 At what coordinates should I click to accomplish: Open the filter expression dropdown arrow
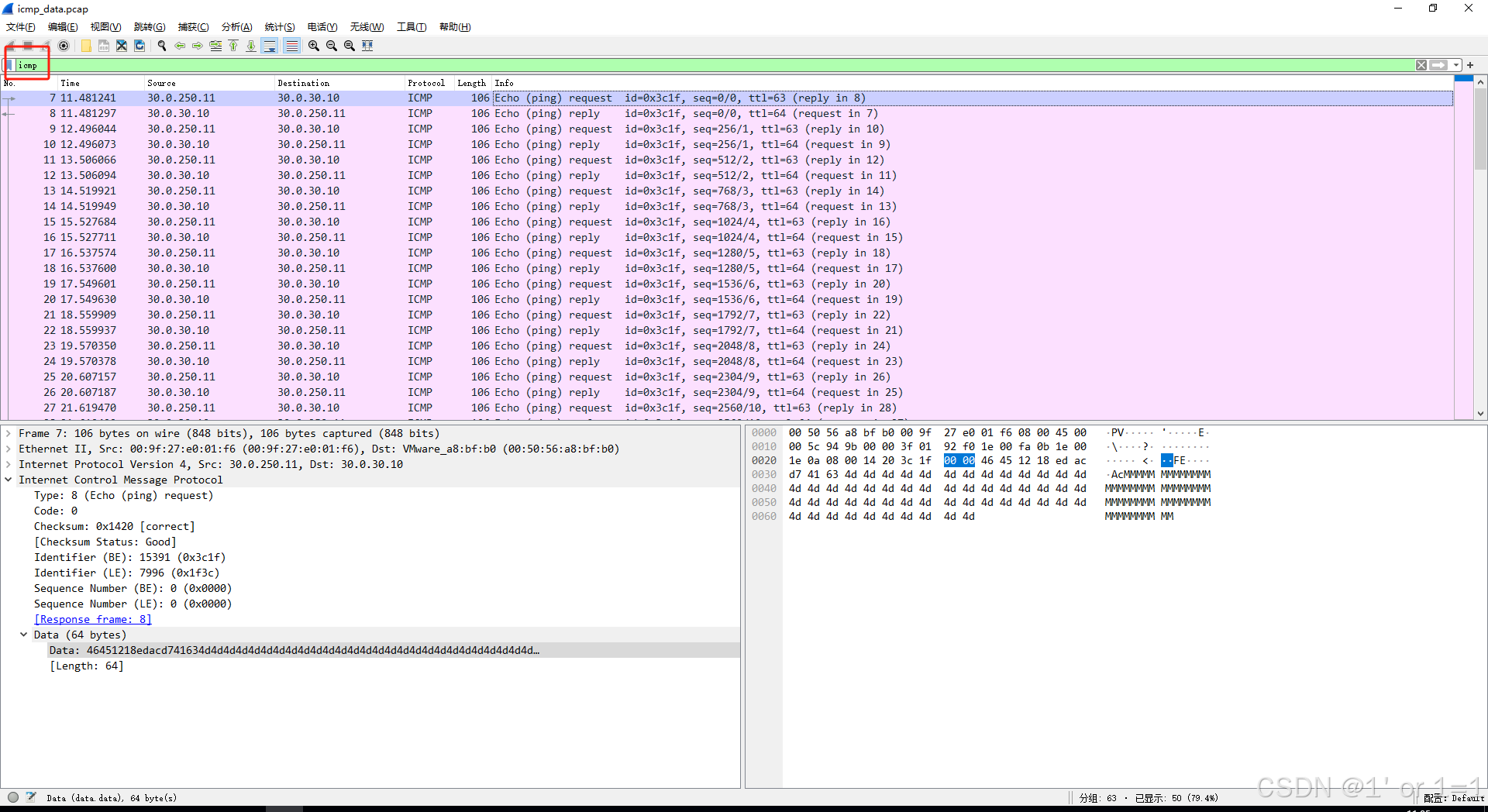(1456, 65)
